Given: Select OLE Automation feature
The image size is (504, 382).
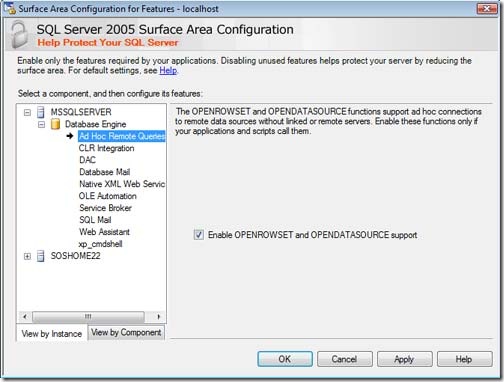Looking at the screenshot, I should click(x=108, y=196).
